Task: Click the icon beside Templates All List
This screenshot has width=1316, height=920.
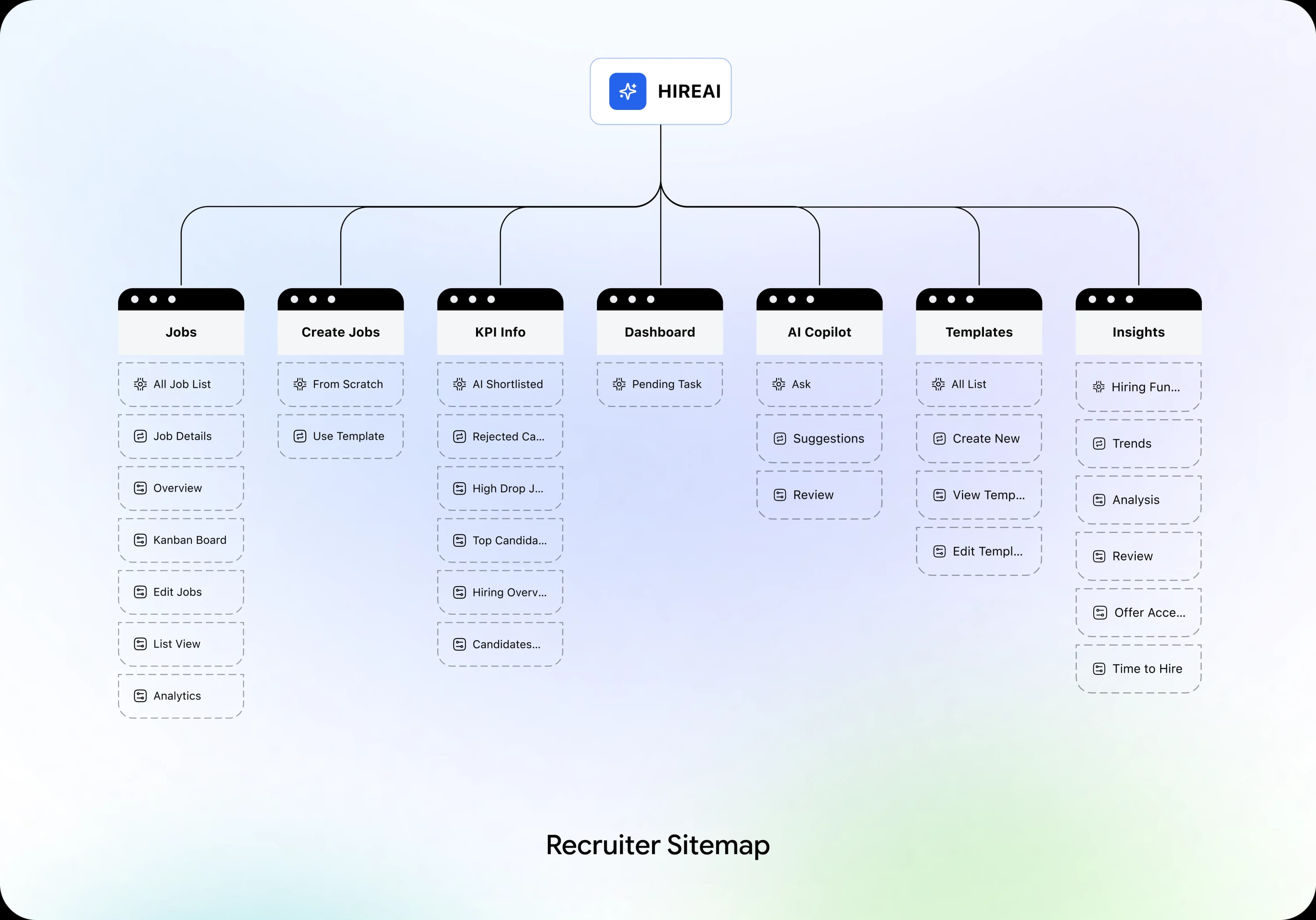Action: (x=938, y=384)
